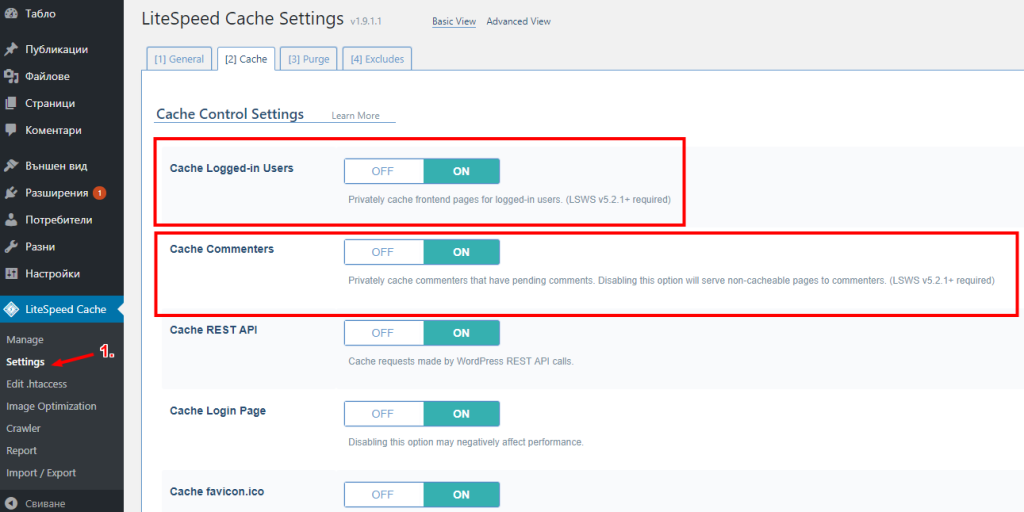Open the [4] Excludes tab
Viewport: 1024px width, 512px height.
click(x=377, y=59)
